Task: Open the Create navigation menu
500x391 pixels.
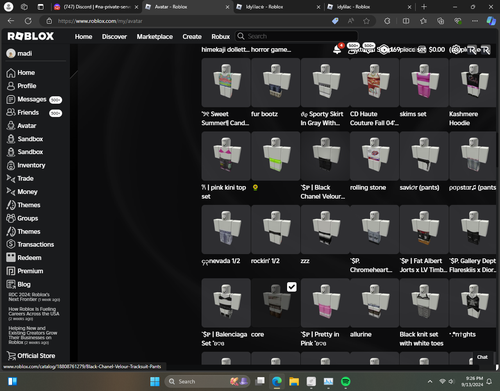Action: [x=192, y=36]
